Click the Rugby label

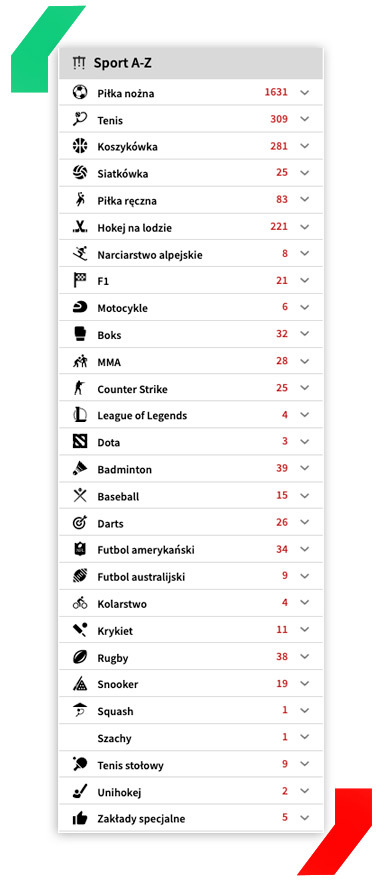[113, 658]
